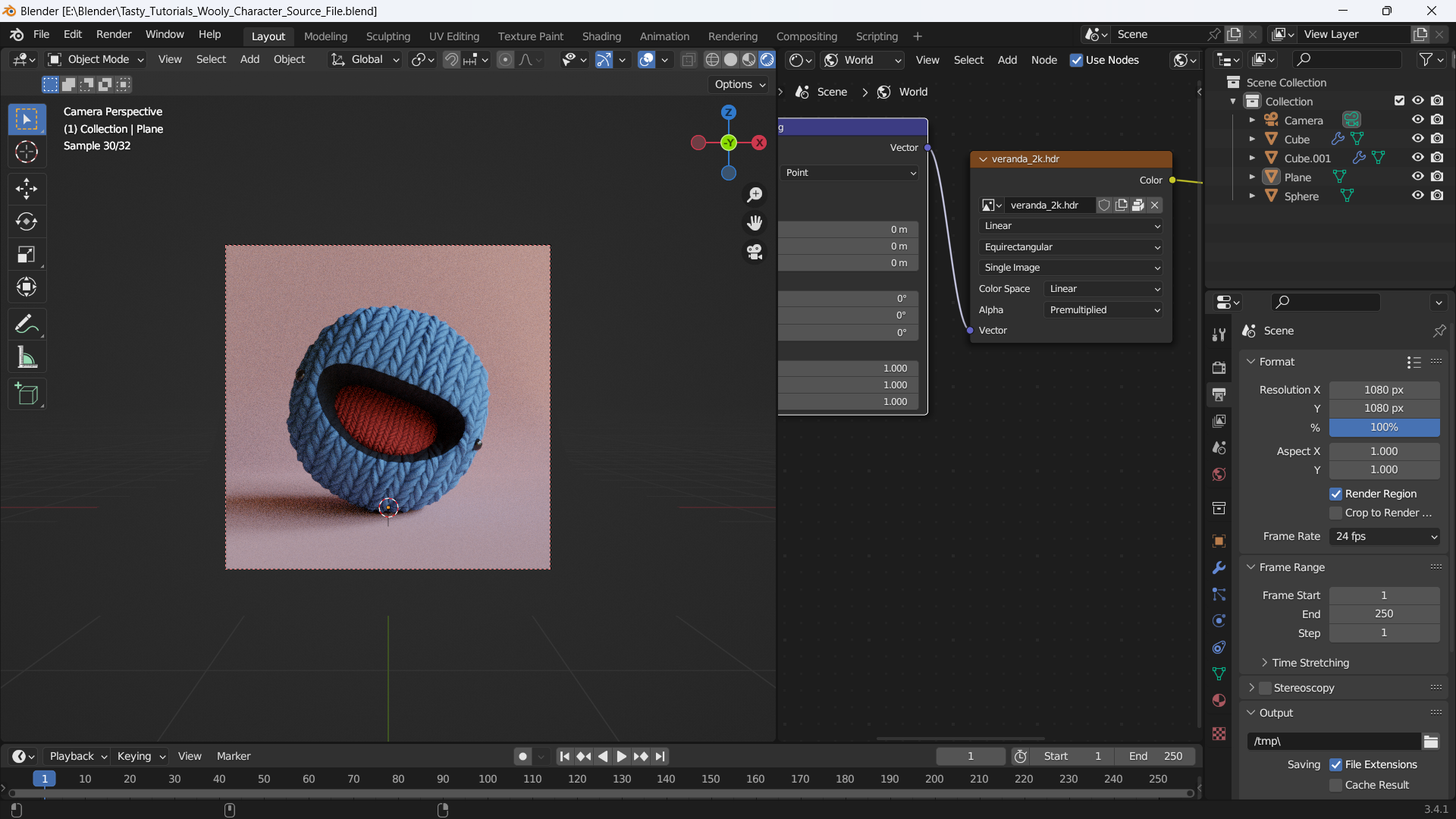Viewport: 1456px width, 819px height.
Task: Open the File menu
Action: tap(41, 34)
